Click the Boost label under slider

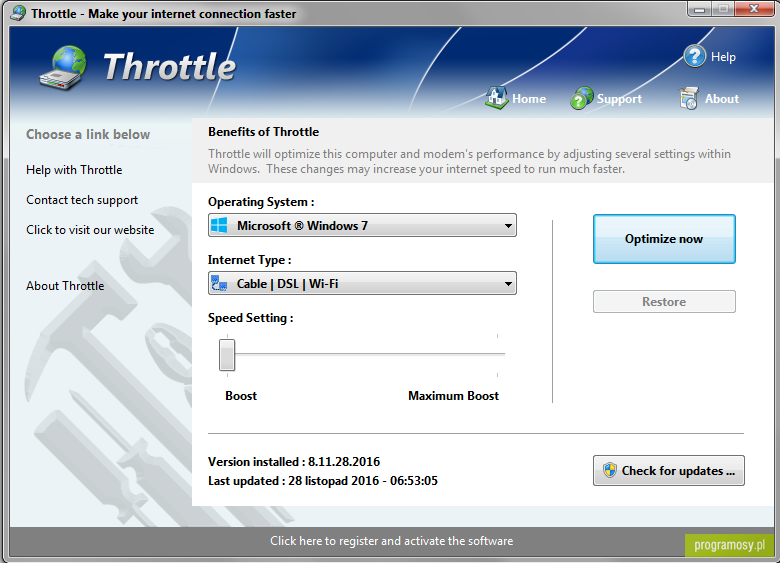[241, 396]
